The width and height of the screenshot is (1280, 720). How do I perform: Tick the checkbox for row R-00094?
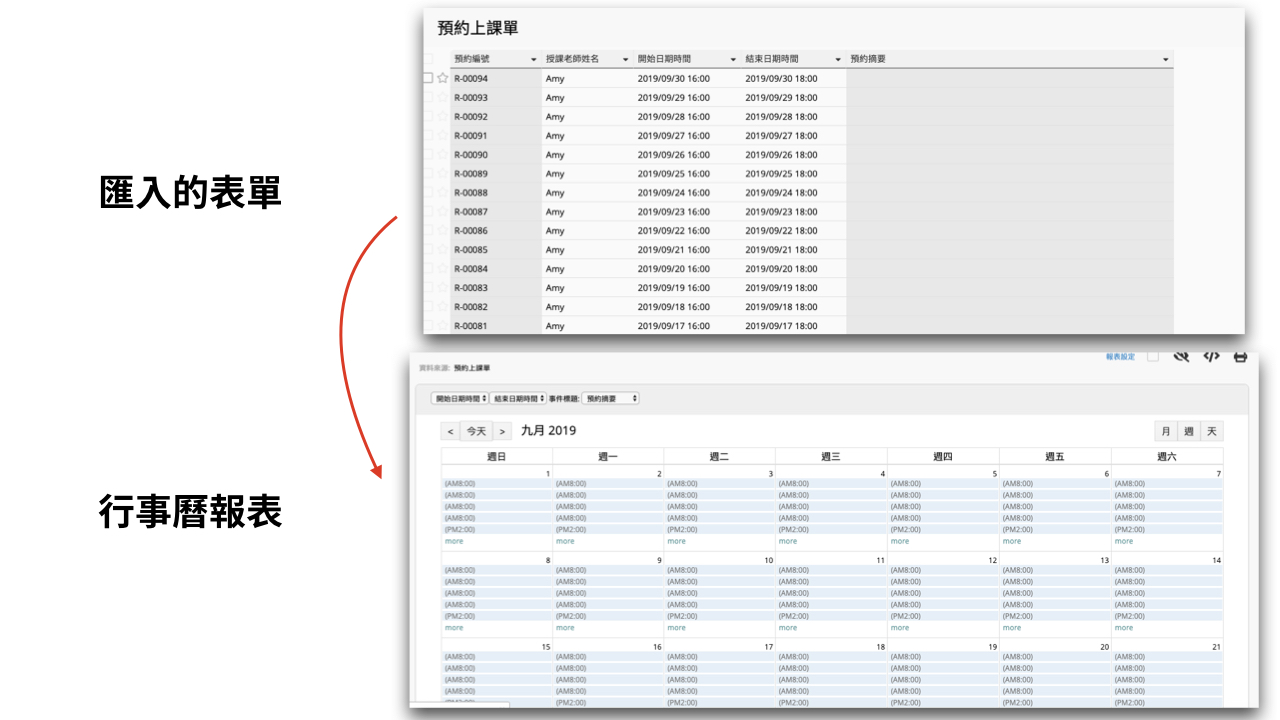428,78
